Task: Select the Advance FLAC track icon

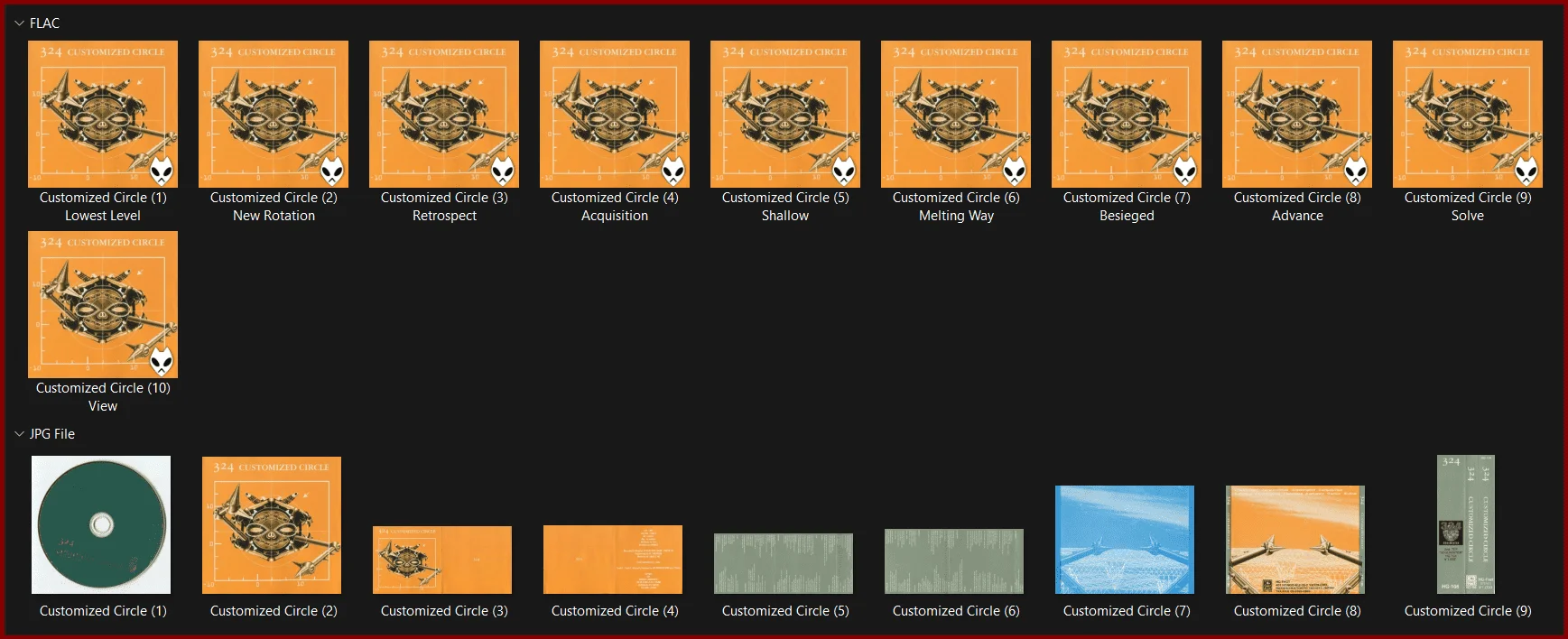Action: (x=1297, y=114)
